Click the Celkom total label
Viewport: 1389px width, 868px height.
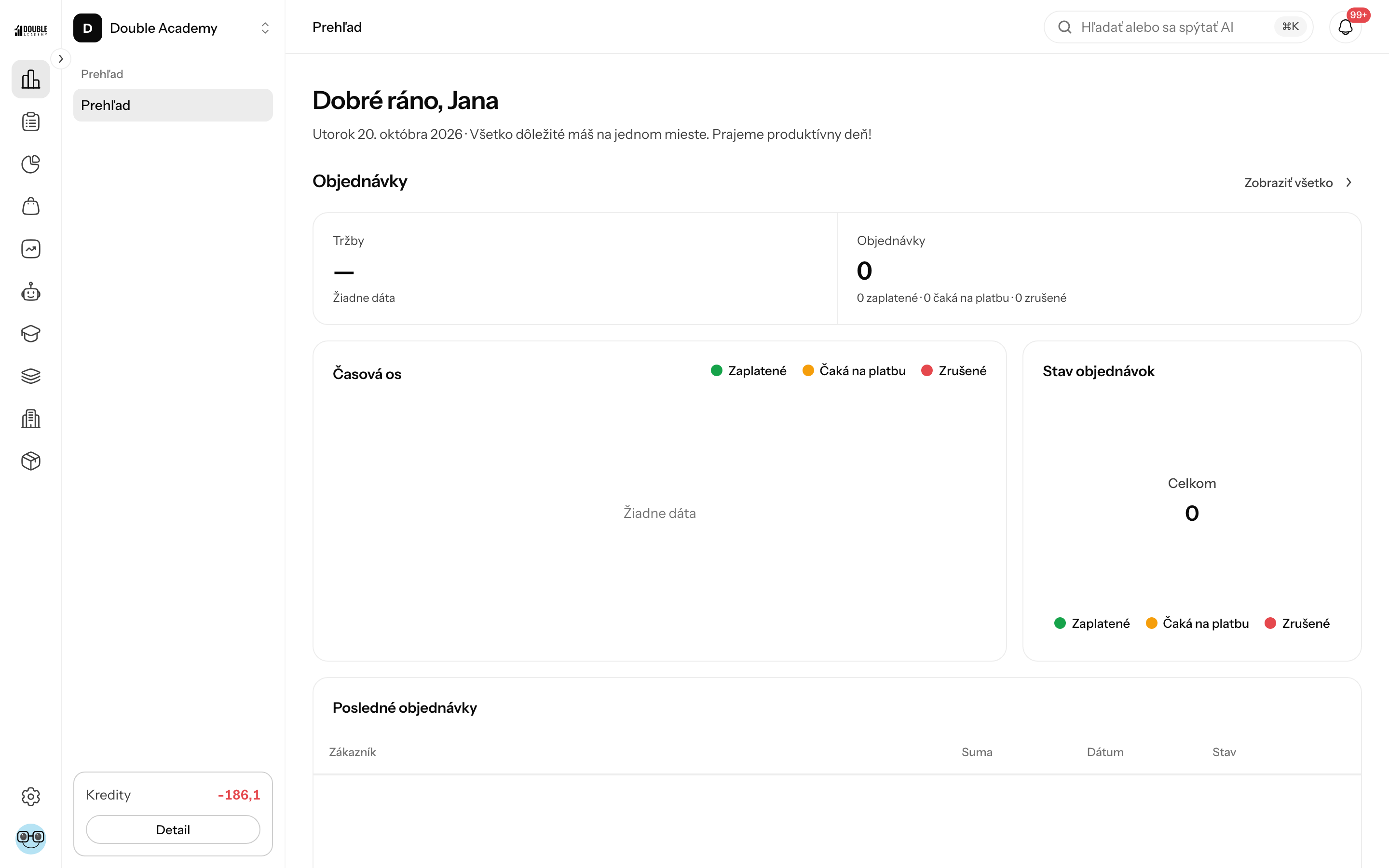pos(1192,483)
